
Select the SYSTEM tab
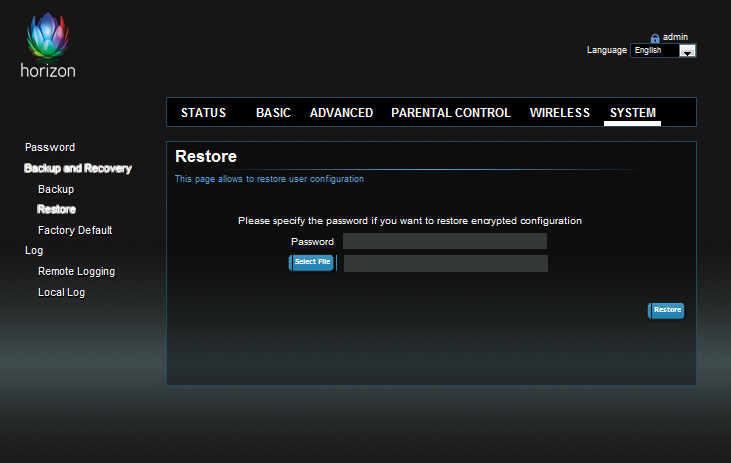pos(633,113)
